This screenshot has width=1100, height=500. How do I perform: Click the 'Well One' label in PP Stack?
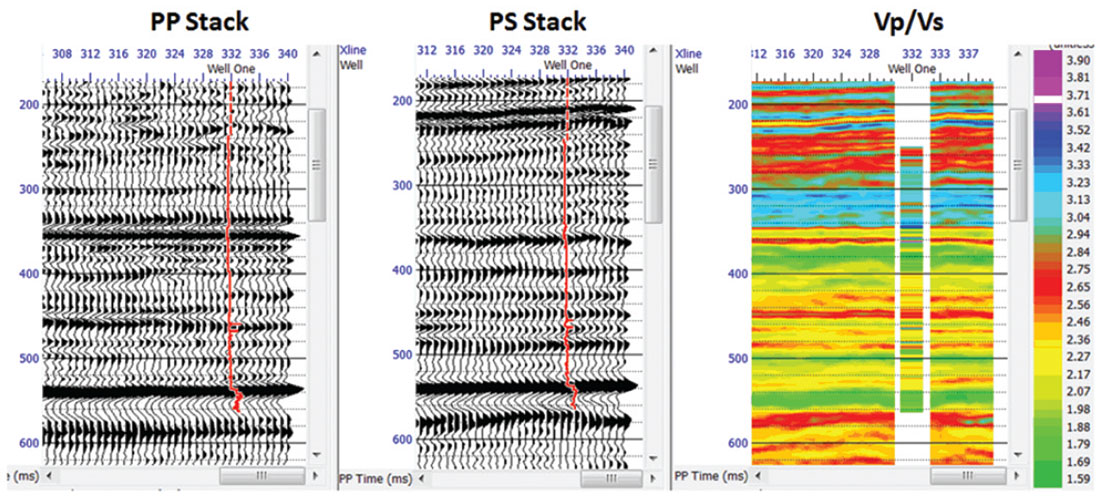pos(231,68)
